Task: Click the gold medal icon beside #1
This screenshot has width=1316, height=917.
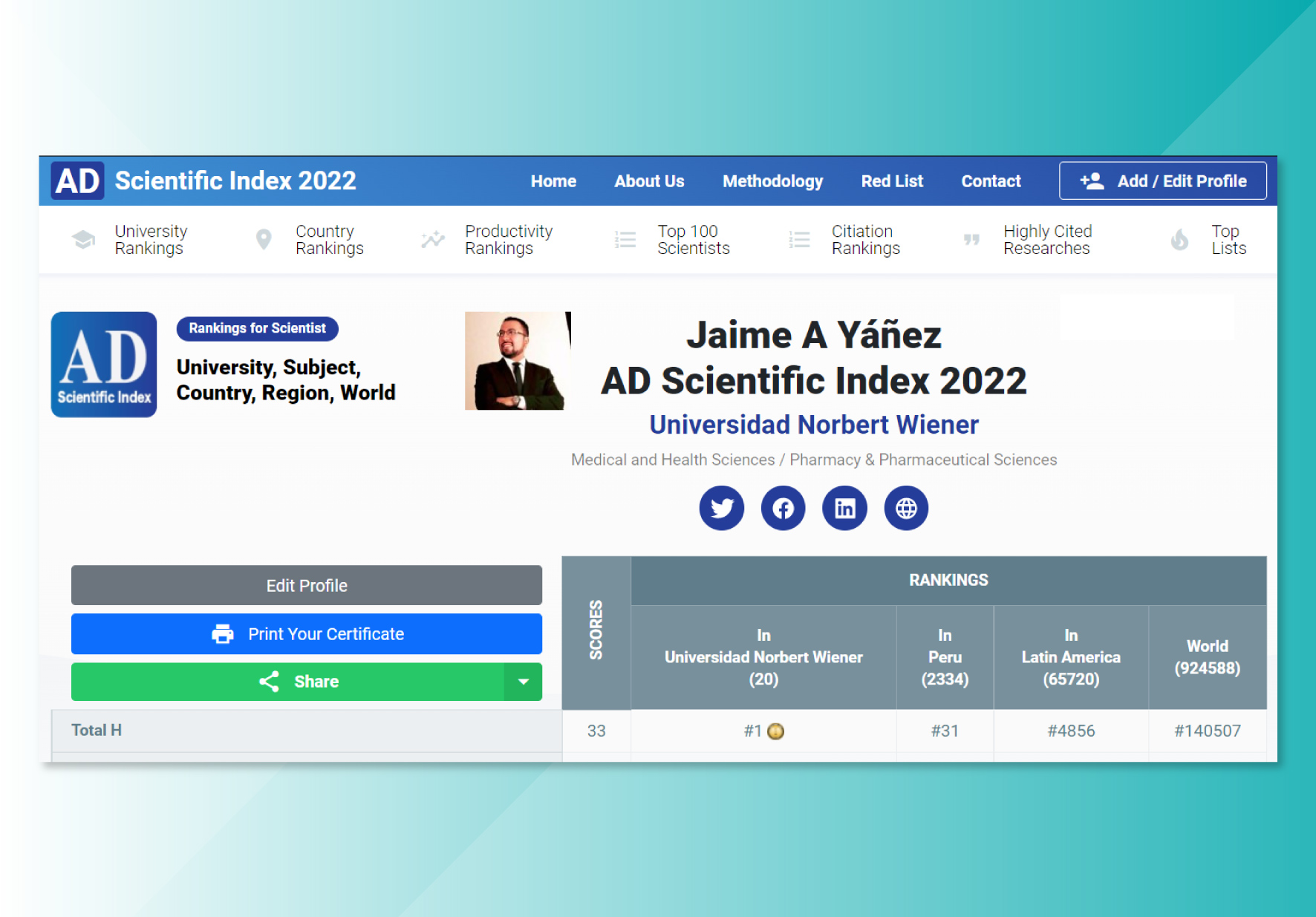Action: [x=776, y=731]
